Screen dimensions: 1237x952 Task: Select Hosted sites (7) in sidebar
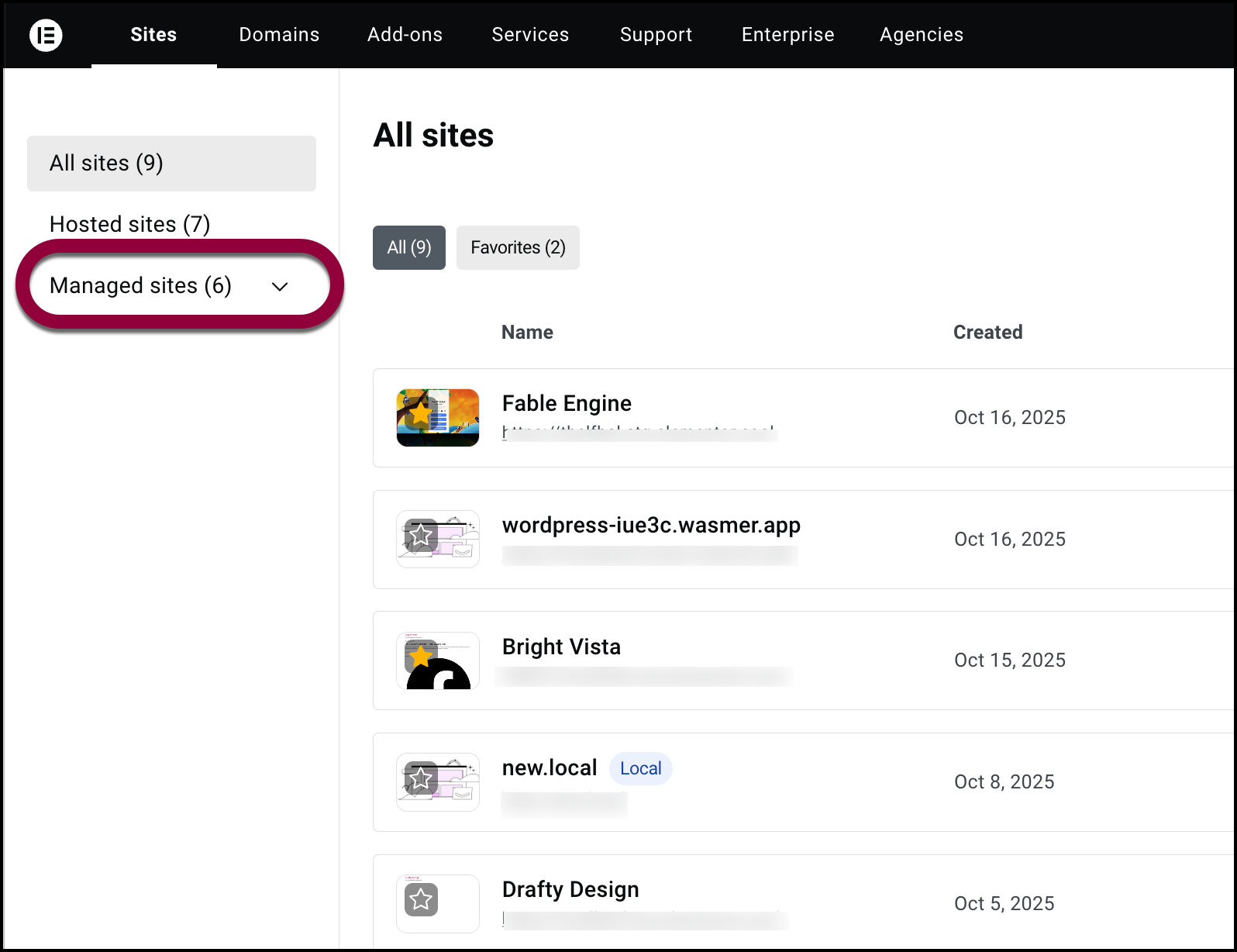[x=129, y=224]
